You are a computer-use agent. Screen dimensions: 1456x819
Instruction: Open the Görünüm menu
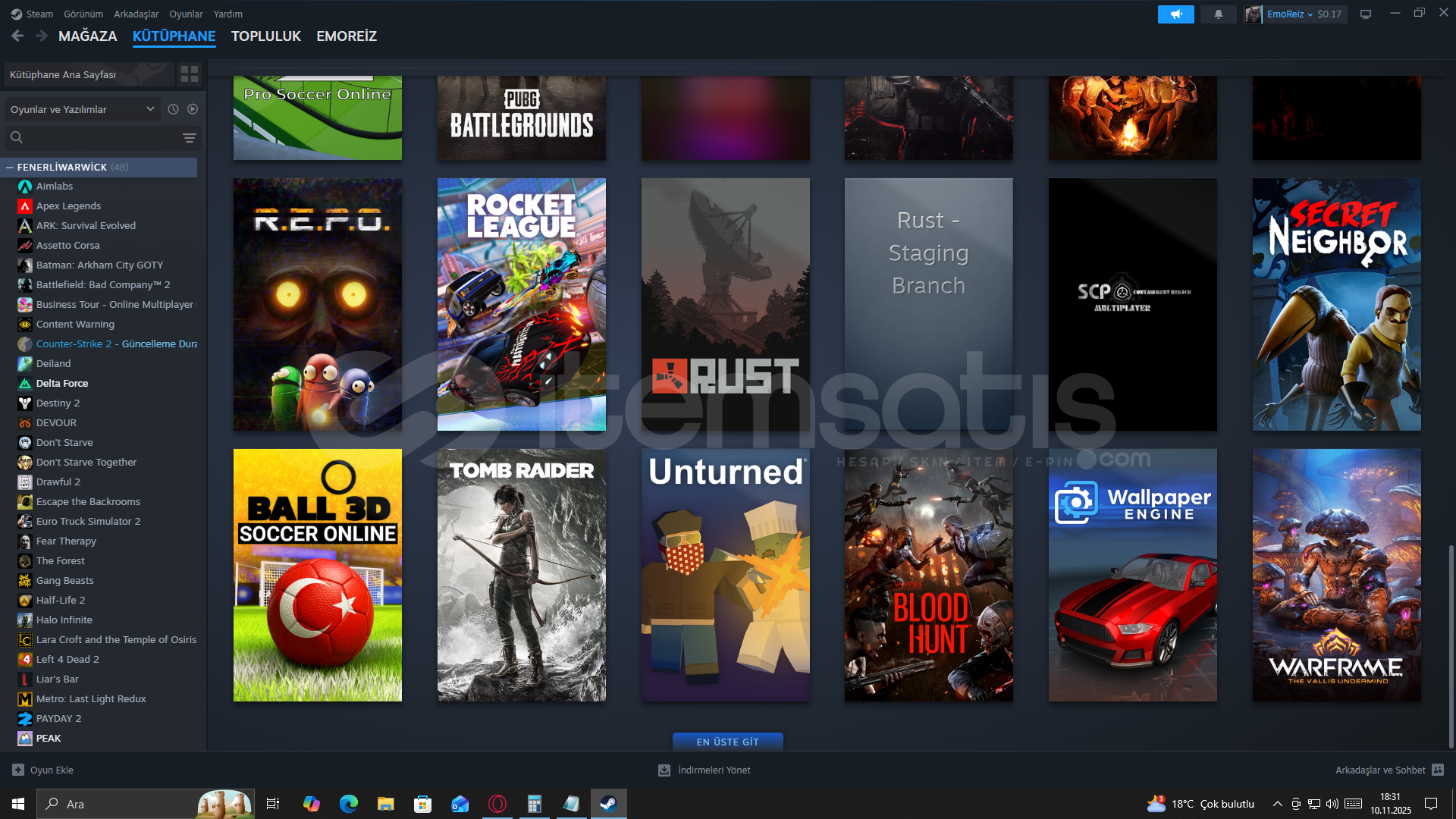83,14
